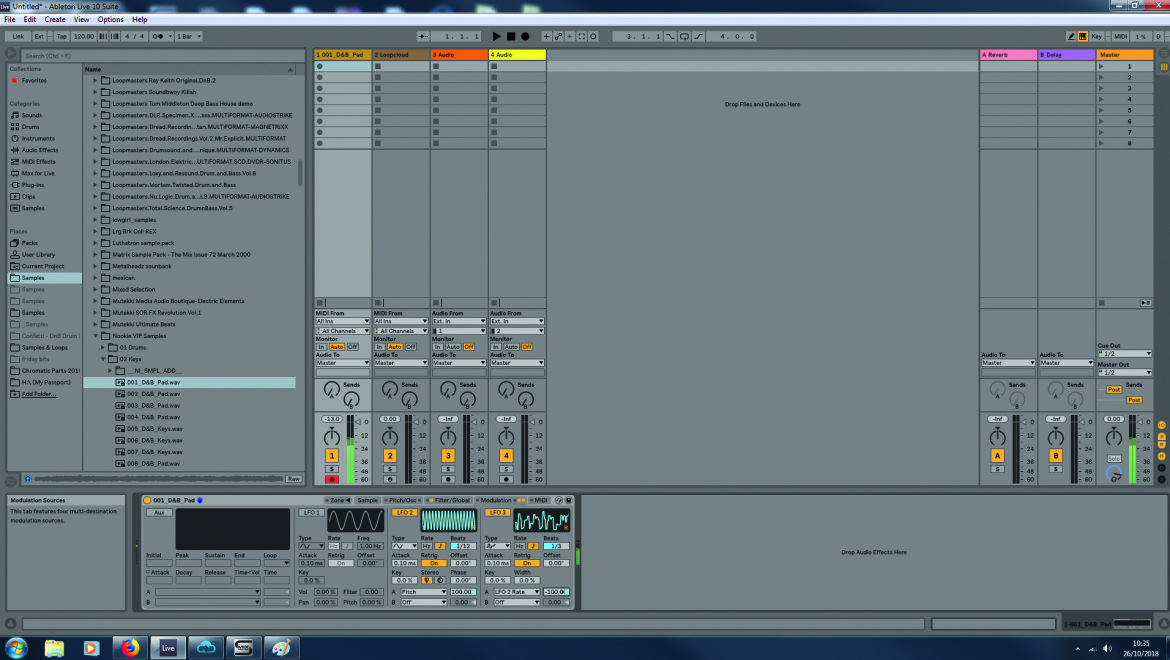Adjust the track 1 pan knob
Image resolution: width=1170 pixels, height=660 pixels.
click(331, 437)
